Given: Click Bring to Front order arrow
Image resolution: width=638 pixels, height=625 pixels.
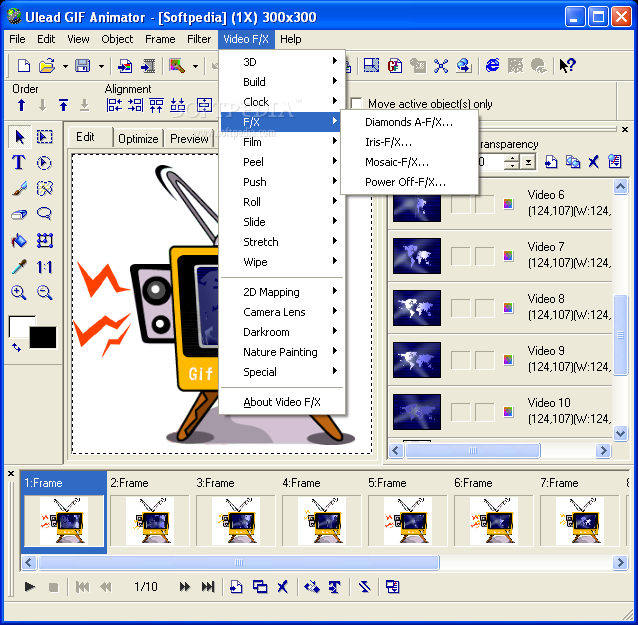Looking at the screenshot, I should (x=63, y=105).
